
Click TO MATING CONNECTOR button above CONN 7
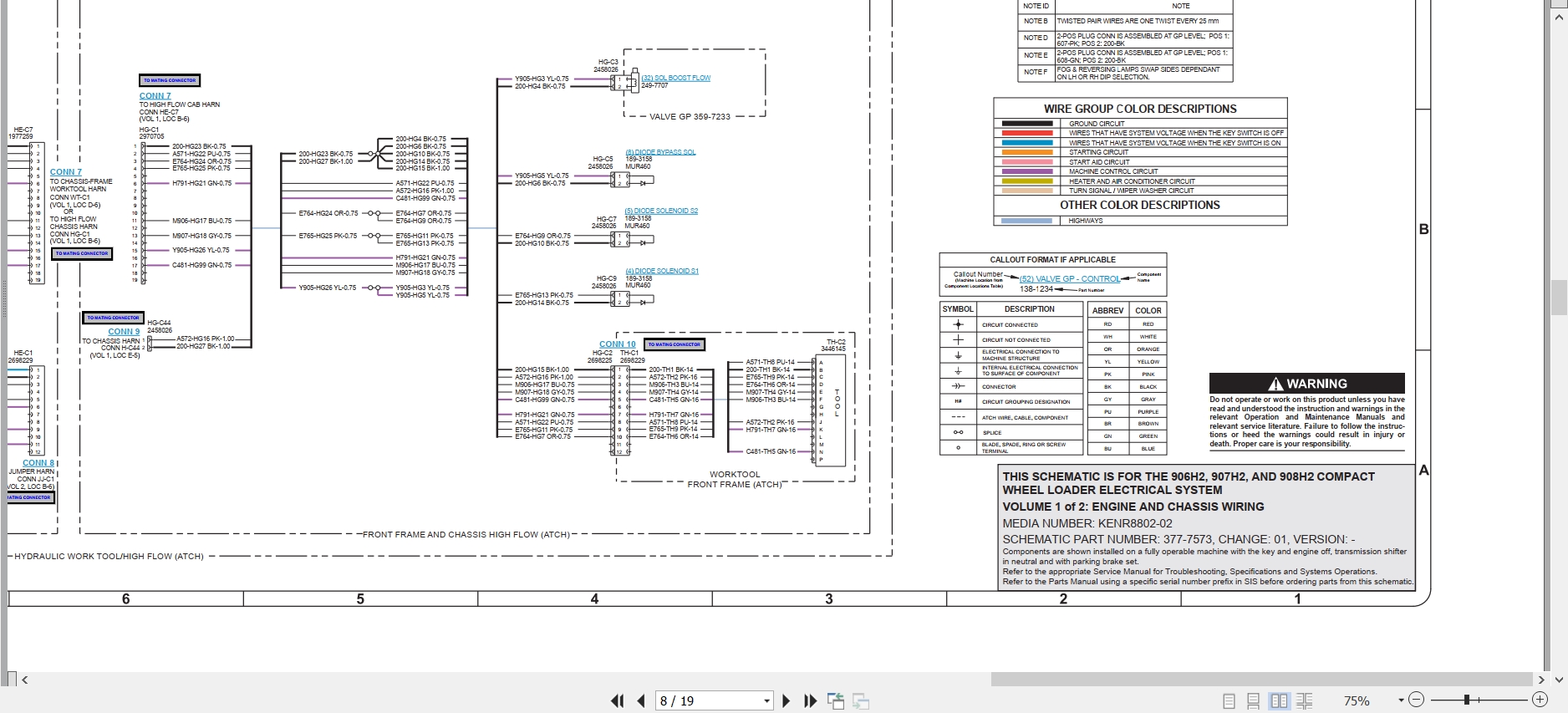click(x=170, y=81)
